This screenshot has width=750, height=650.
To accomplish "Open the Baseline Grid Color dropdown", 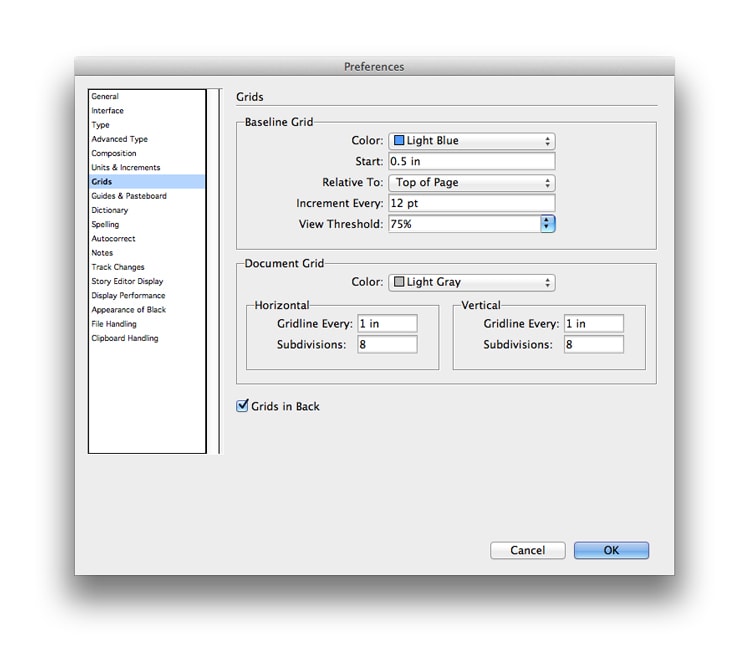I will 472,141.
